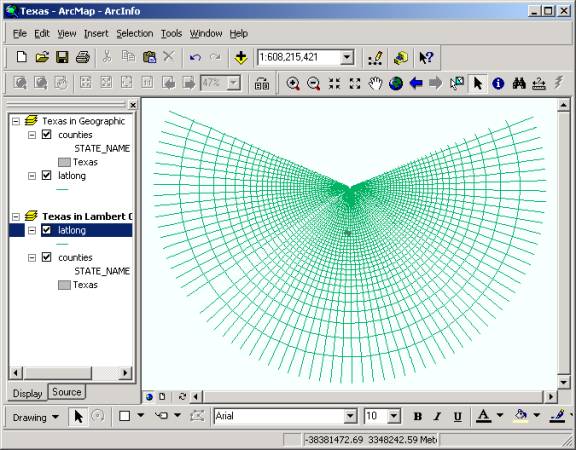
Task: Open the Find binoculars tool
Action: point(519,84)
